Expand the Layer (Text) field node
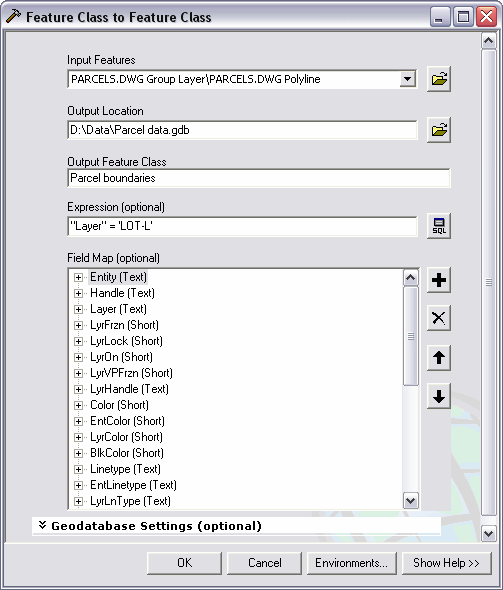The height and width of the screenshot is (590, 503). 78,309
